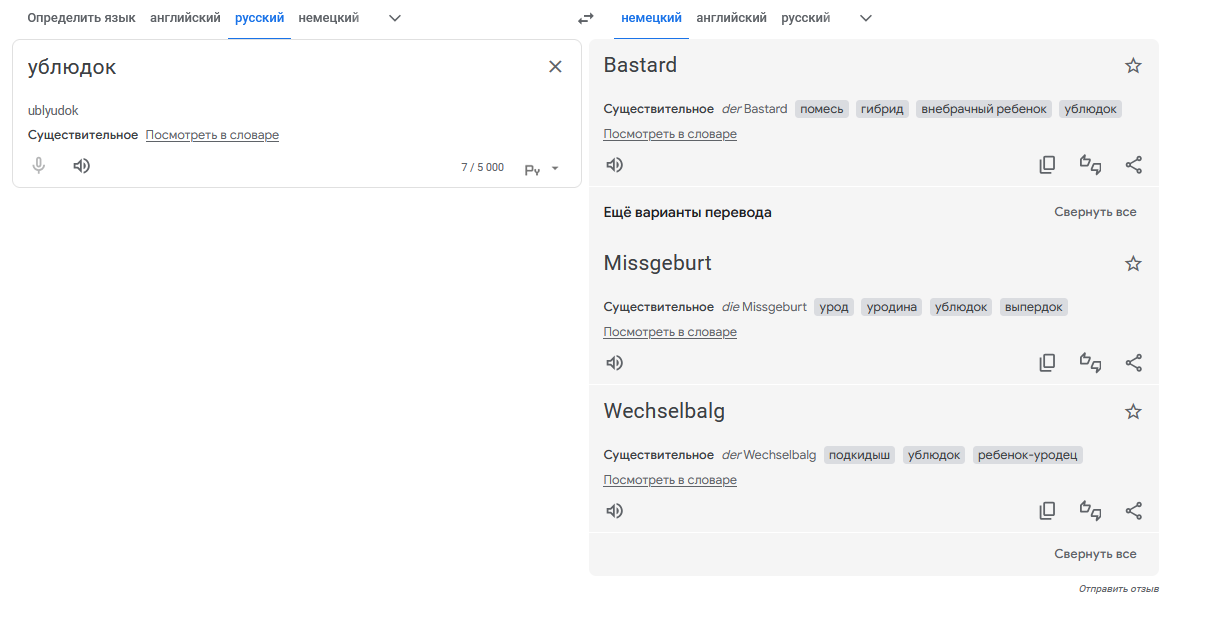This screenshot has height=619, width=1219.
Task: Copy the Wechselbalg translation
Action: click(1047, 511)
